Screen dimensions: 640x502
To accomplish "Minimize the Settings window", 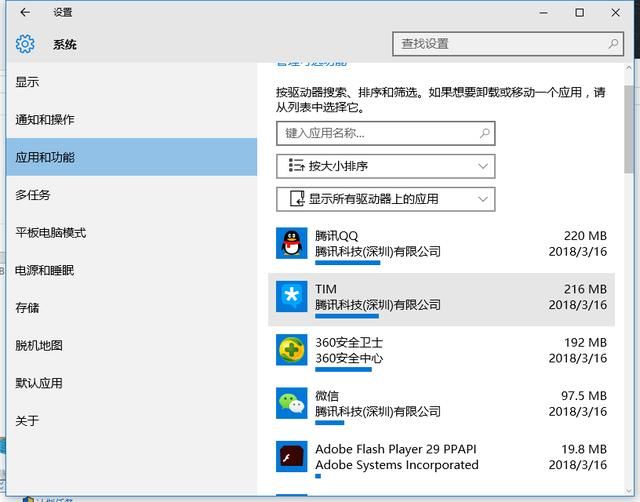I will click(544, 13).
